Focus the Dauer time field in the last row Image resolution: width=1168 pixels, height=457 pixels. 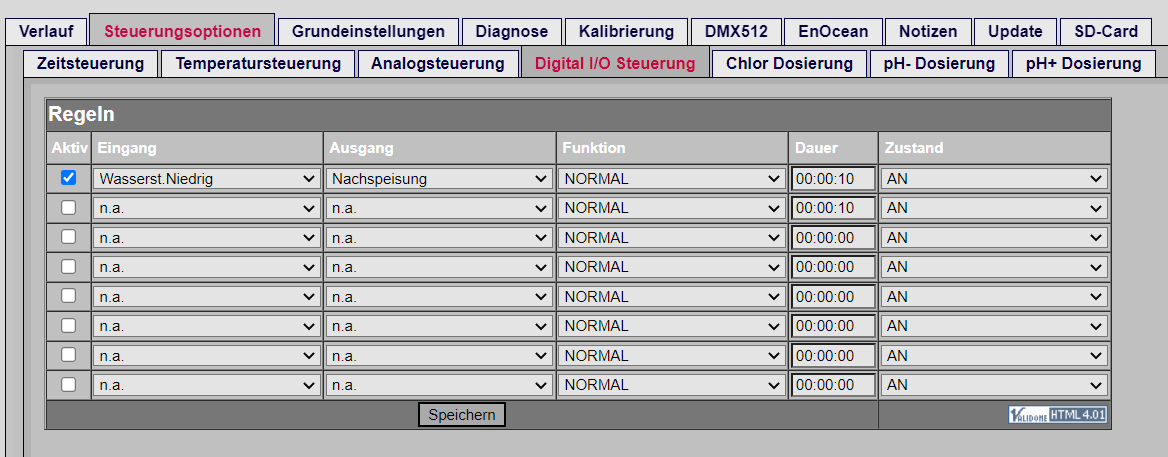point(833,385)
